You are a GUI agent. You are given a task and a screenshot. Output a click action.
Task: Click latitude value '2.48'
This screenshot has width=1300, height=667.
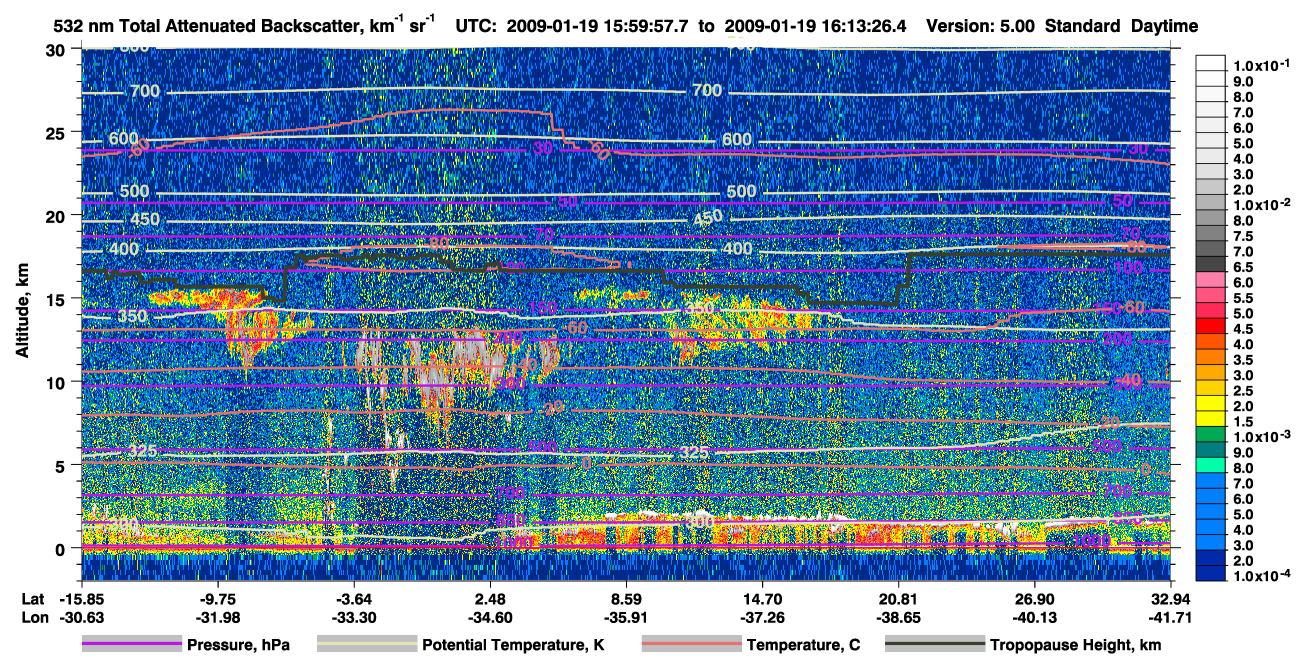(x=489, y=599)
